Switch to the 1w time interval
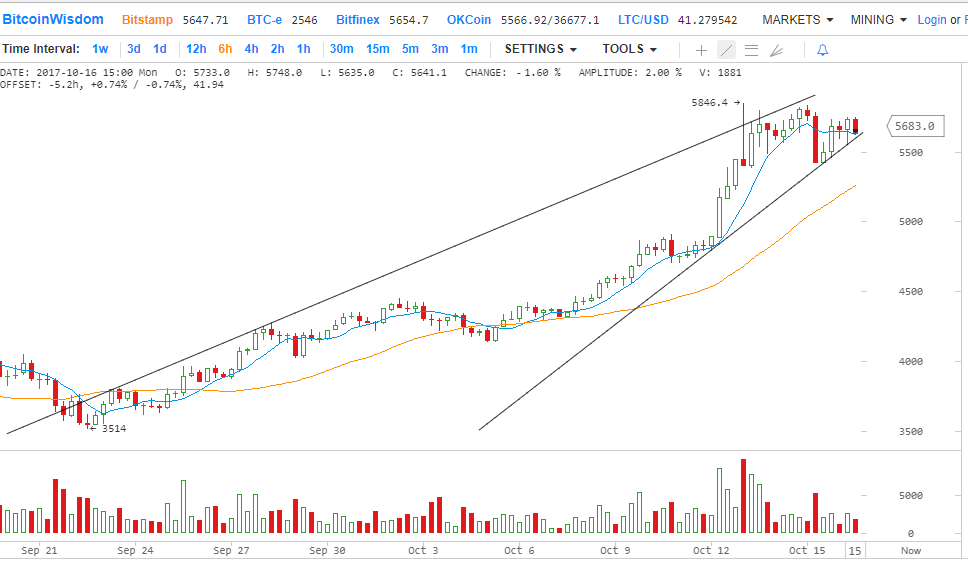Screen dimensions: 968x564 point(100,49)
